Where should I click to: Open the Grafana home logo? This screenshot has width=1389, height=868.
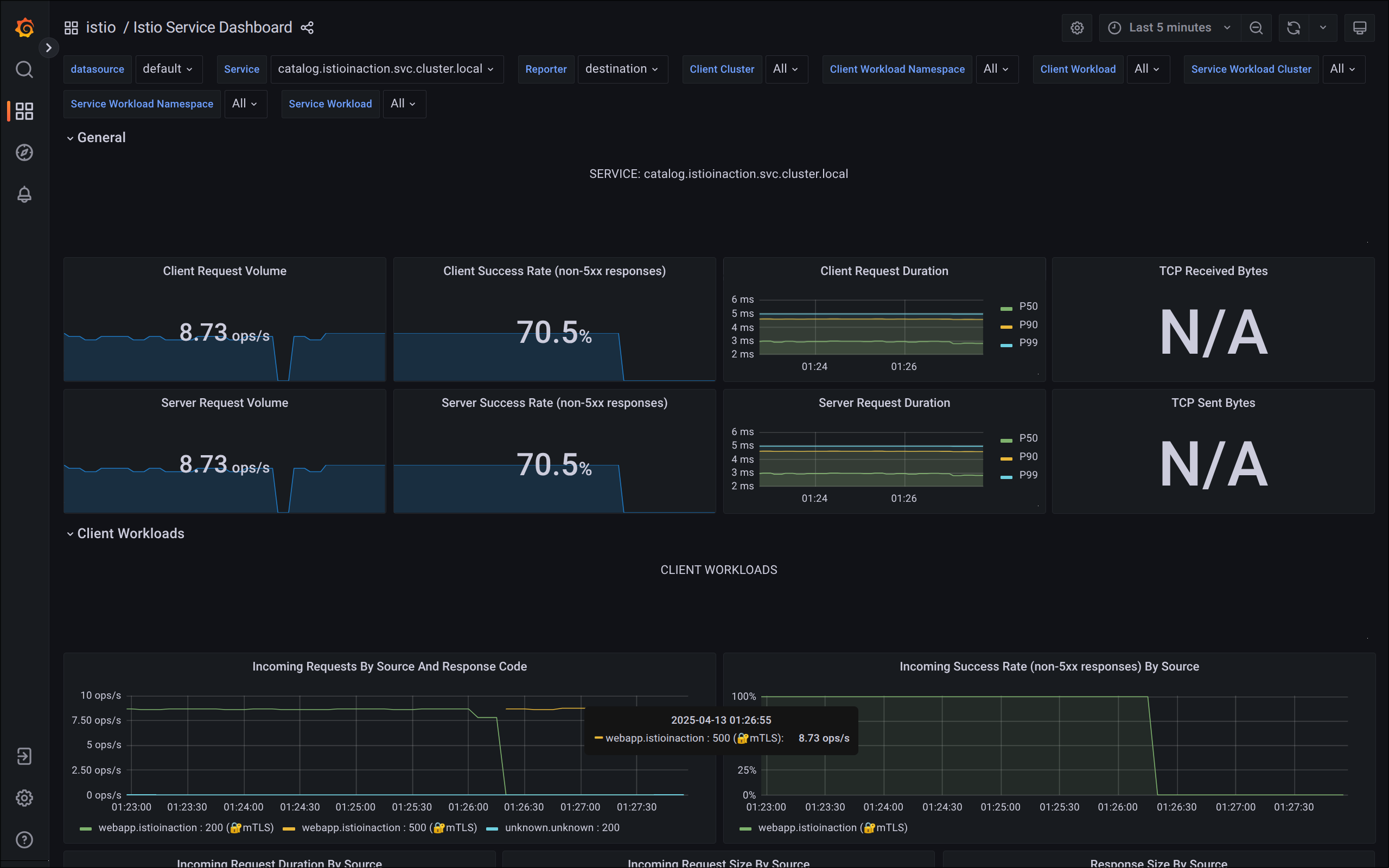point(24,27)
